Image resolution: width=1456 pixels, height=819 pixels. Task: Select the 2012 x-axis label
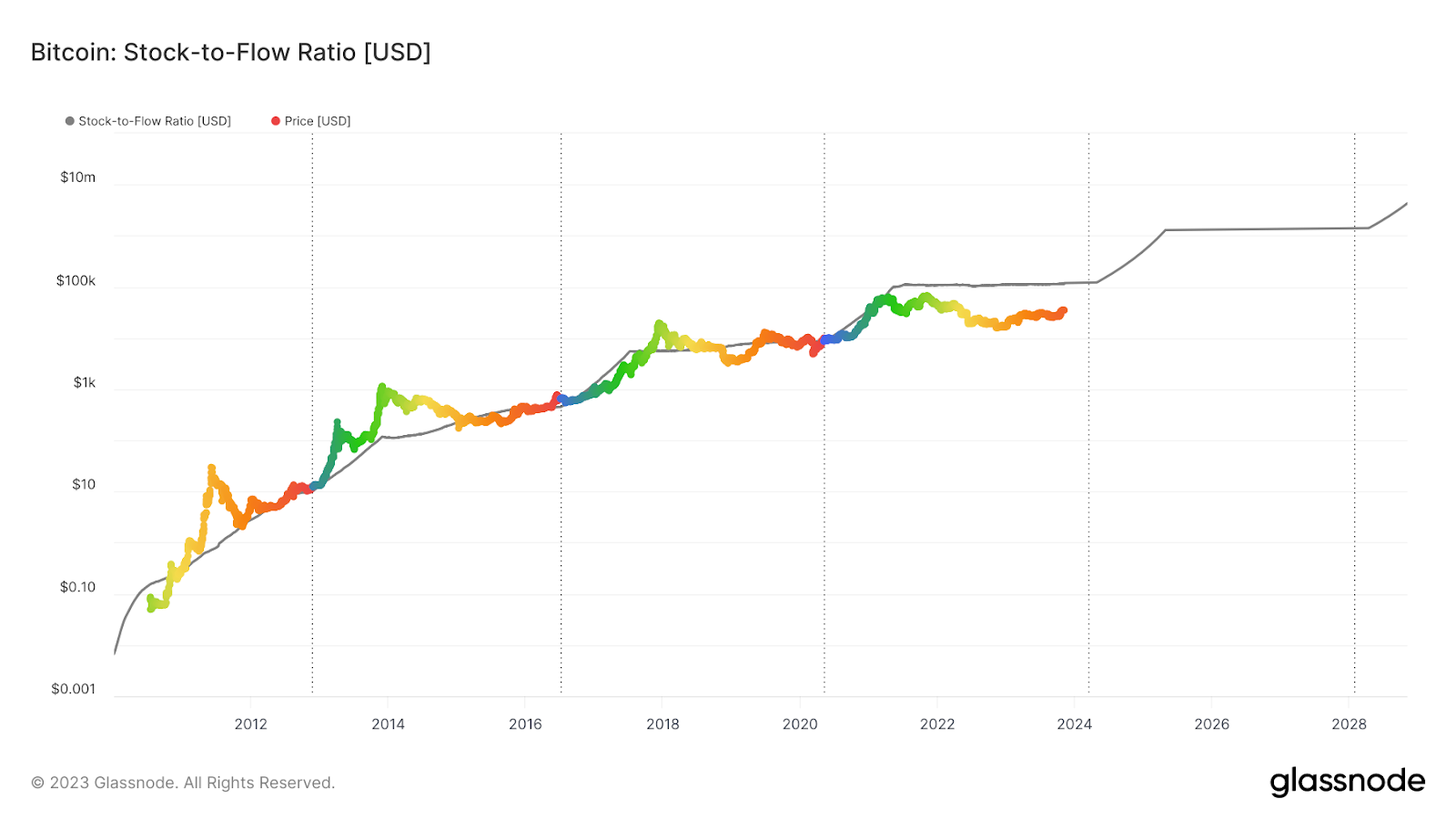pos(251,724)
